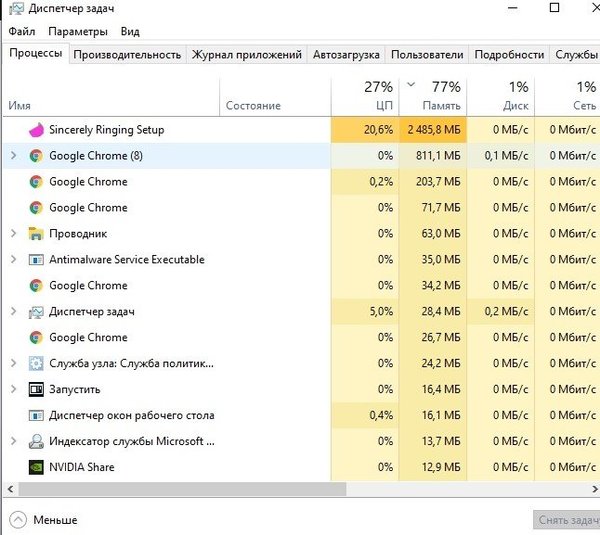Click the pink Sincerely Ringing Setup icon
Image resolution: width=600 pixels, height=535 pixels.
coord(36,130)
